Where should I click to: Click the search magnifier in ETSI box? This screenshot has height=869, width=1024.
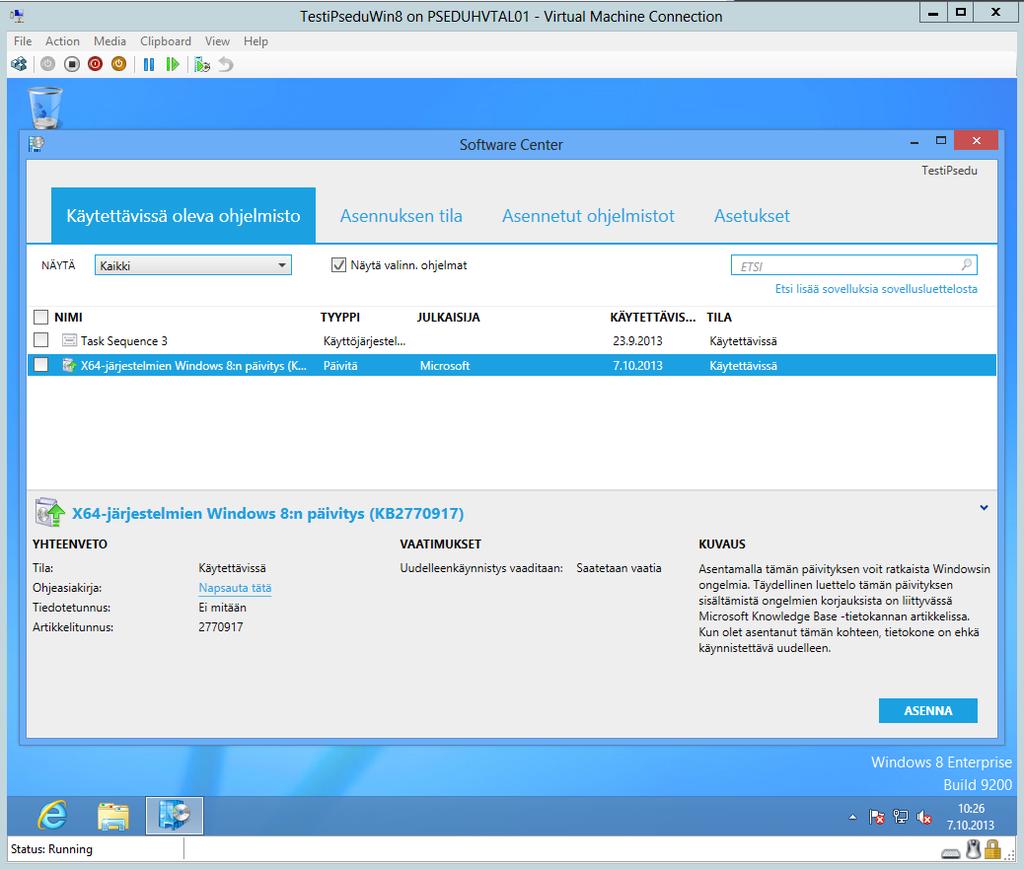967,264
